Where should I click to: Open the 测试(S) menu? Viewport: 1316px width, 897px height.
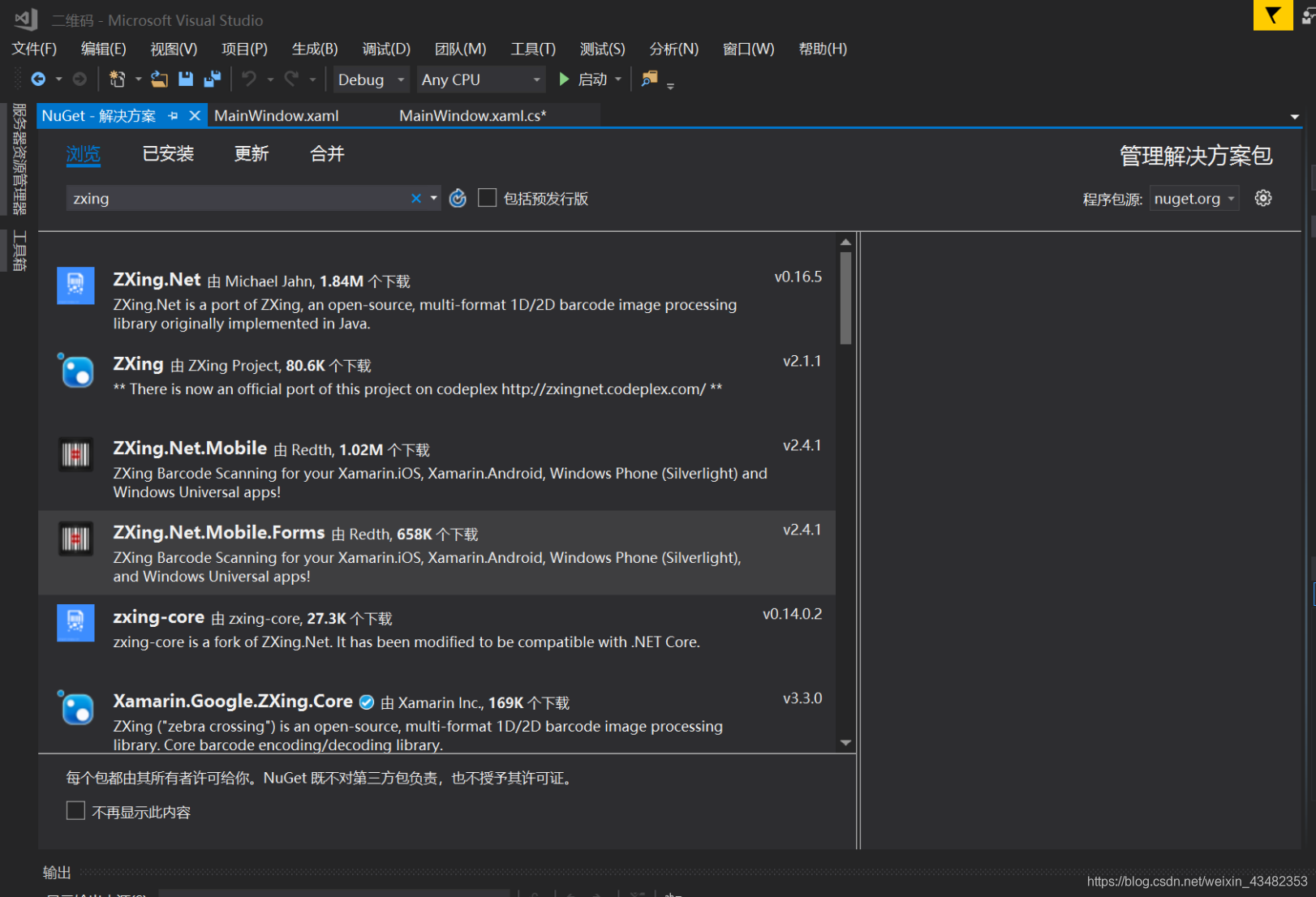(x=602, y=49)
